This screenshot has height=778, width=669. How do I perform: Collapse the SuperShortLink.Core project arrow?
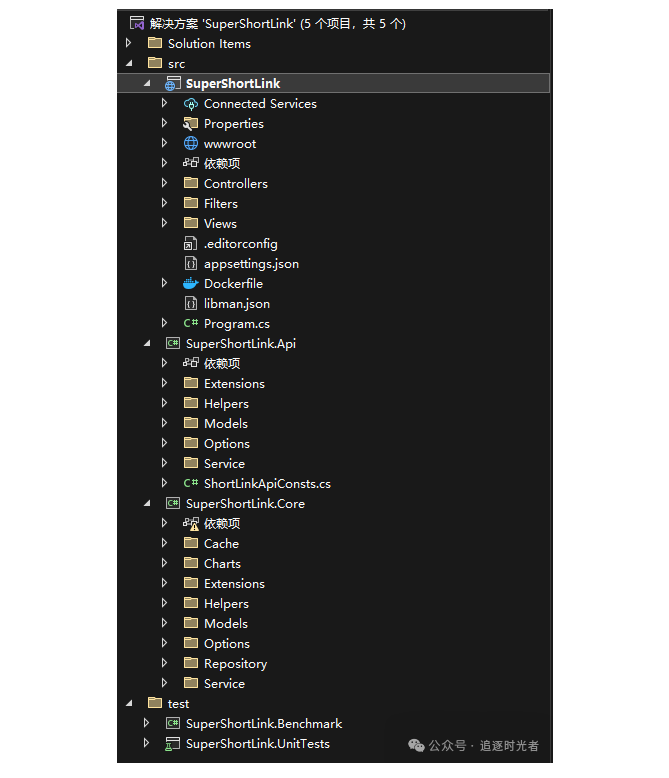[147, 504]
